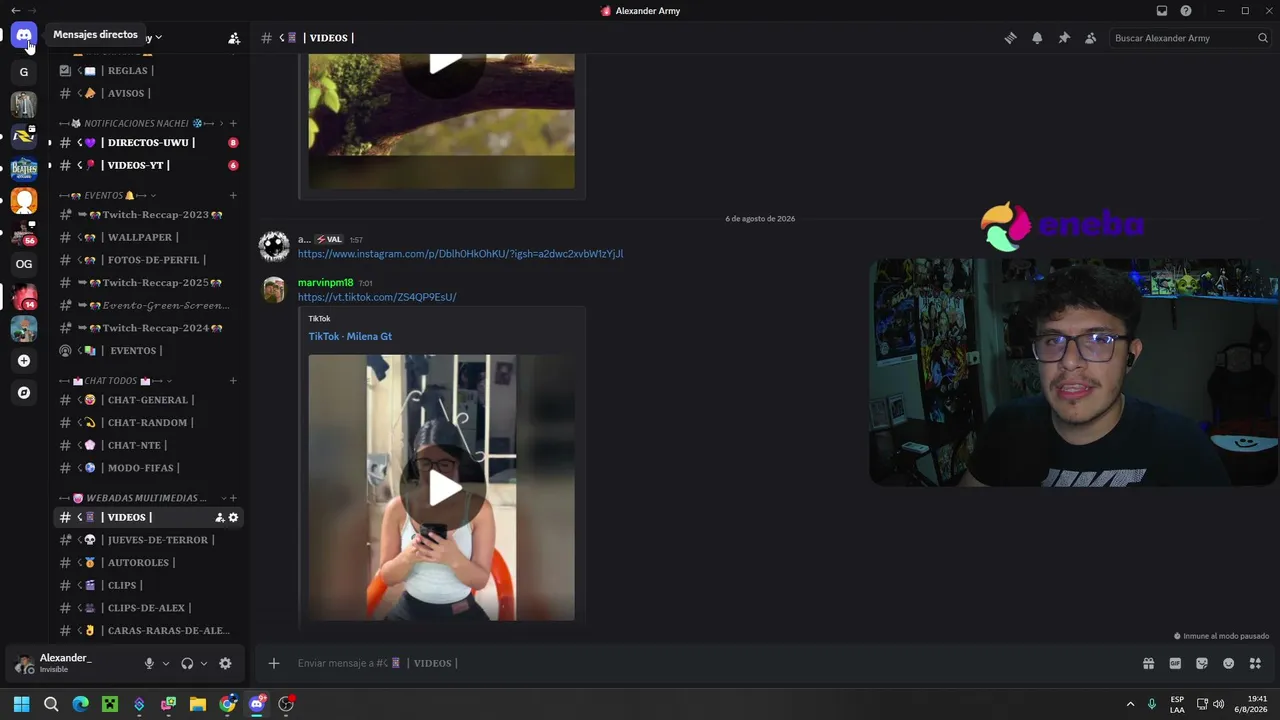Invite people to server via header icon

tap(234, 38)
